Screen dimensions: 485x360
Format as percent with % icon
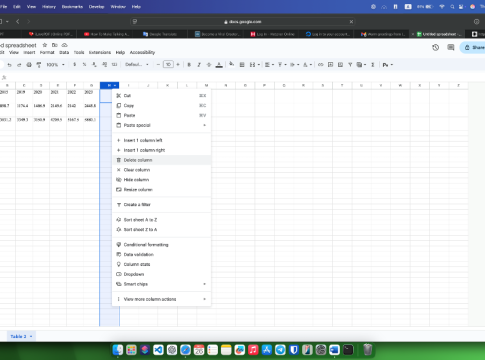pyautogui.click(x=84, y=65)
